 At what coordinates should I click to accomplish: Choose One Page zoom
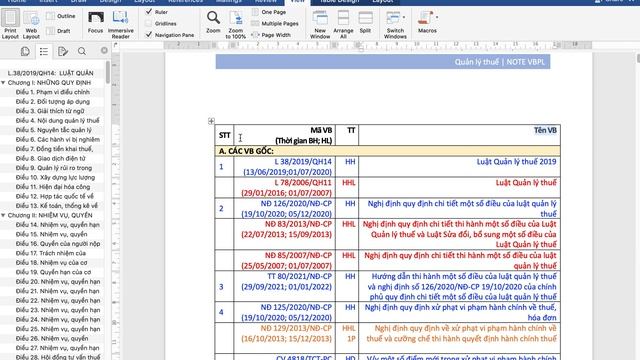269,12
